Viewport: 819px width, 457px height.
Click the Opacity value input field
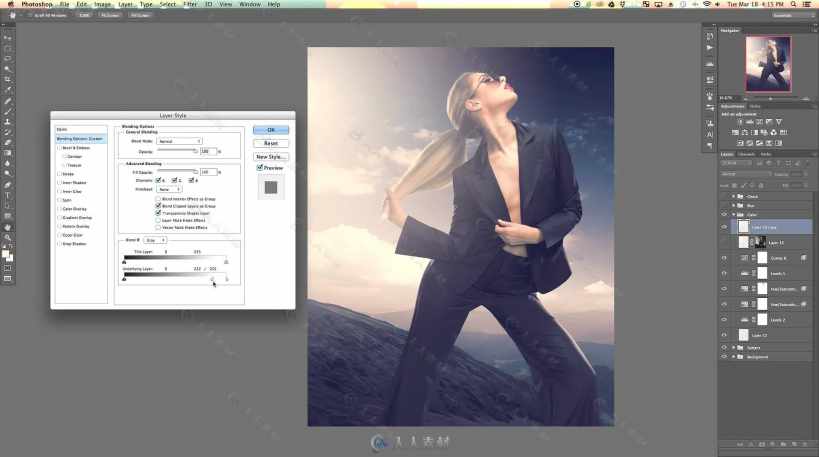pos(208,151)
